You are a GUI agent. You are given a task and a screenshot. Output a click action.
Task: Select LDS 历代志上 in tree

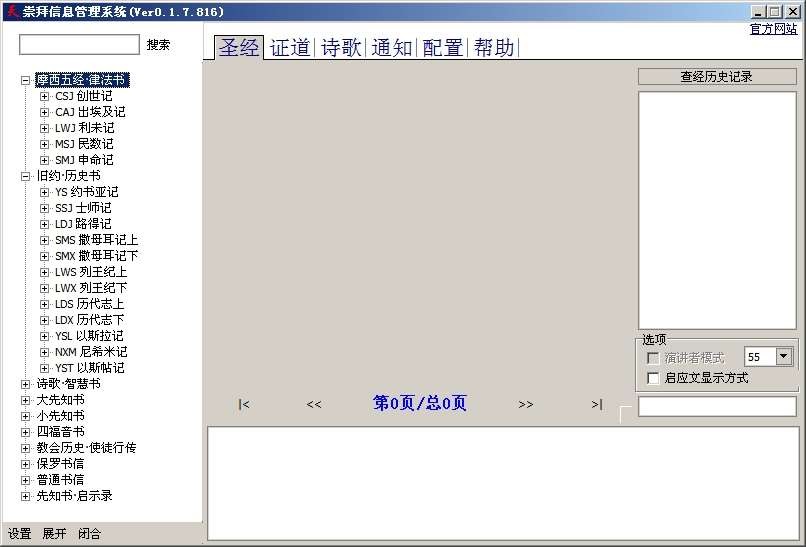pos(89,304)
